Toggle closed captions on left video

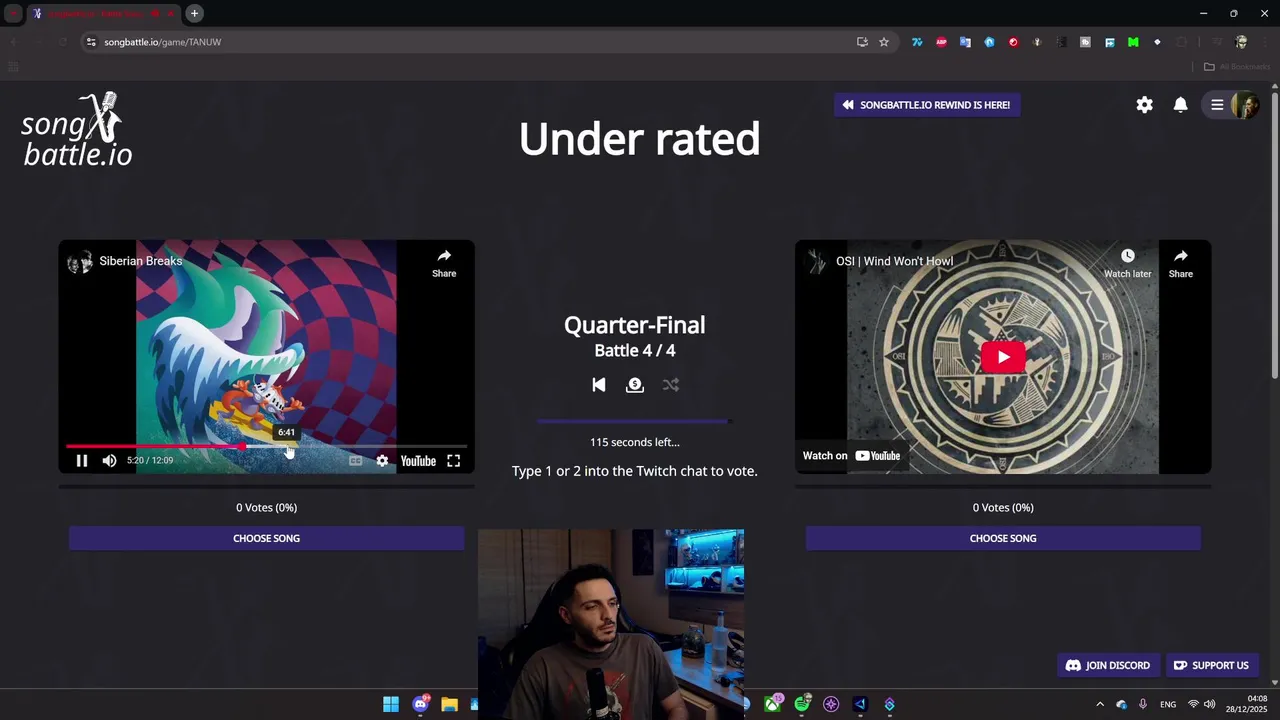coord(355,461)
